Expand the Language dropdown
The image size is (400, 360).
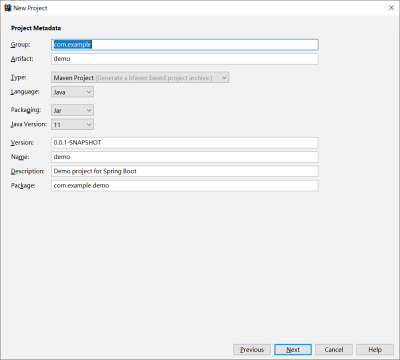pyautogui.click(x=72, y=92)
